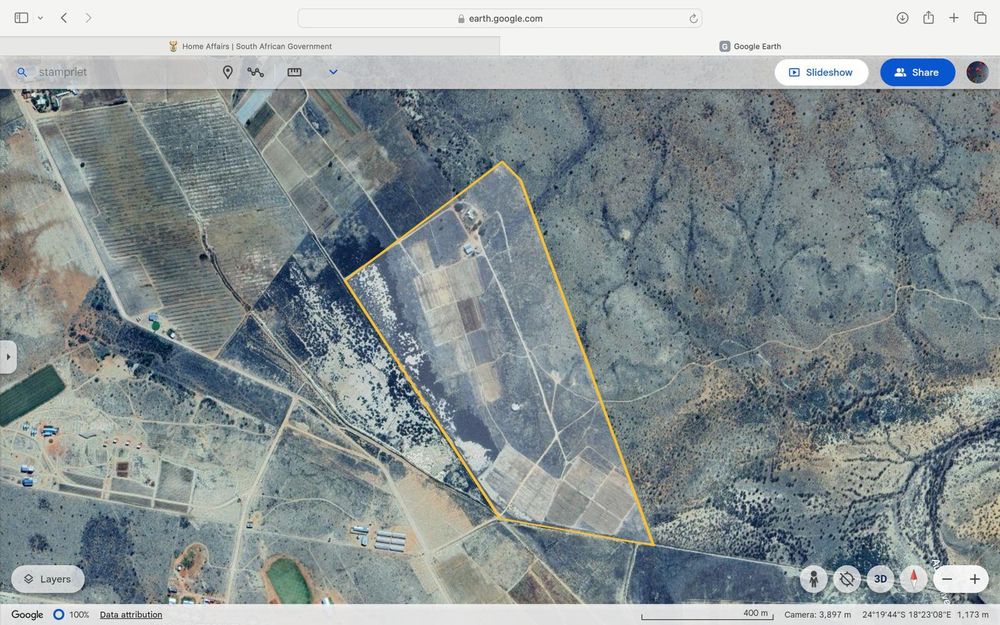Viewport: 1000px width, 625px height.
Task: Click the user account avatar
Action: click(x=977, y=72)
